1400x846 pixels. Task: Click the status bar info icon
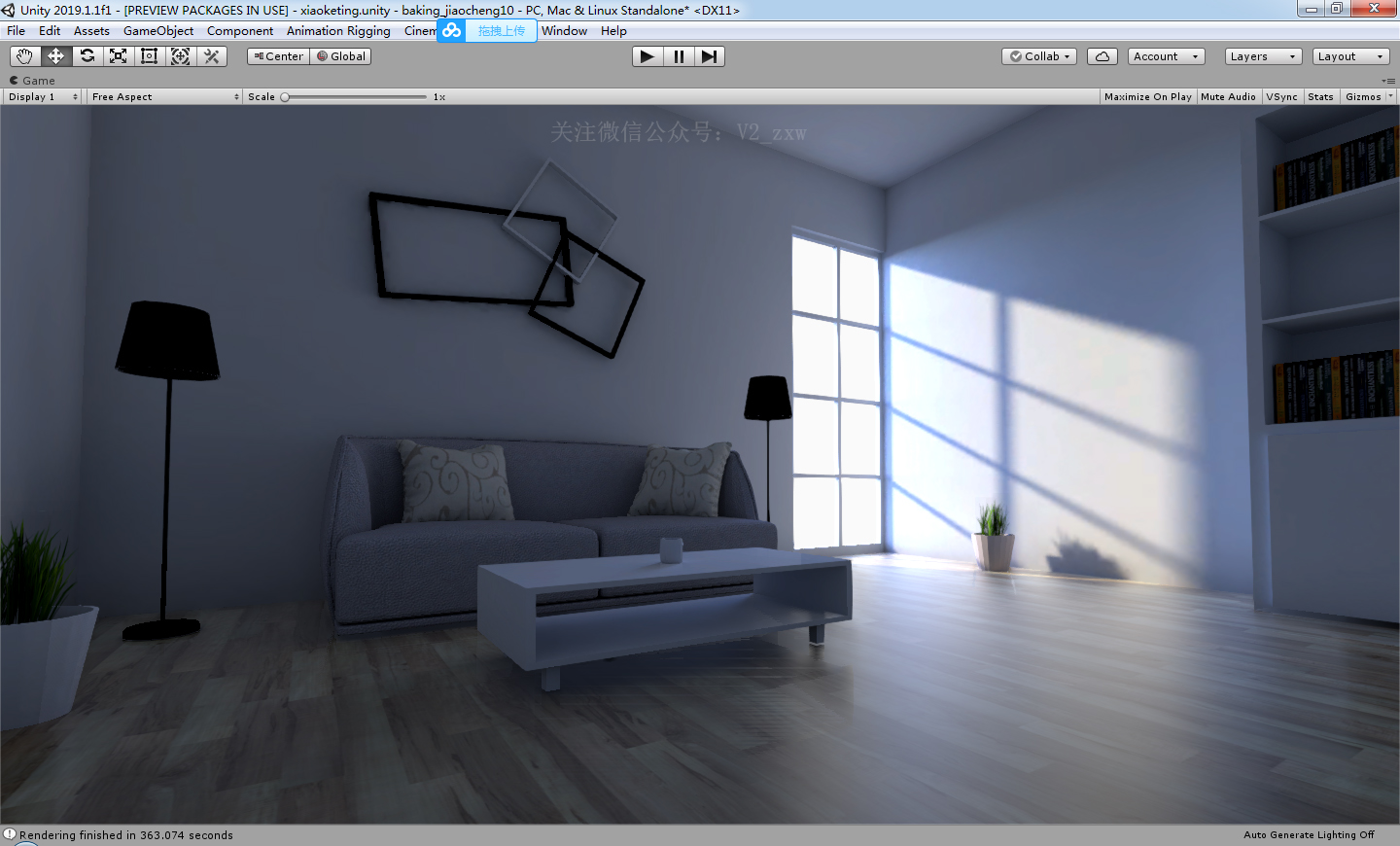point(10,834)
